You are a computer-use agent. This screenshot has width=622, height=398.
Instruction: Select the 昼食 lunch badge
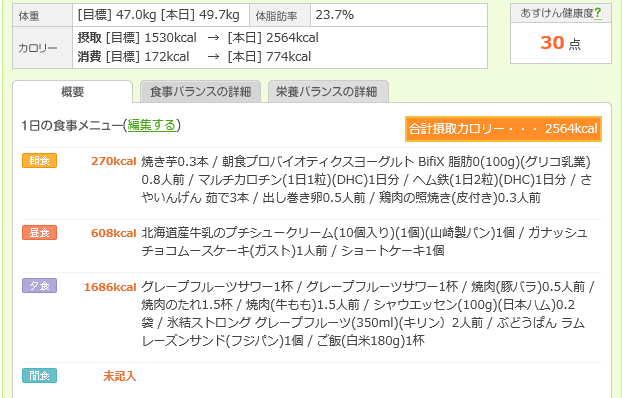tap(40, 232)
